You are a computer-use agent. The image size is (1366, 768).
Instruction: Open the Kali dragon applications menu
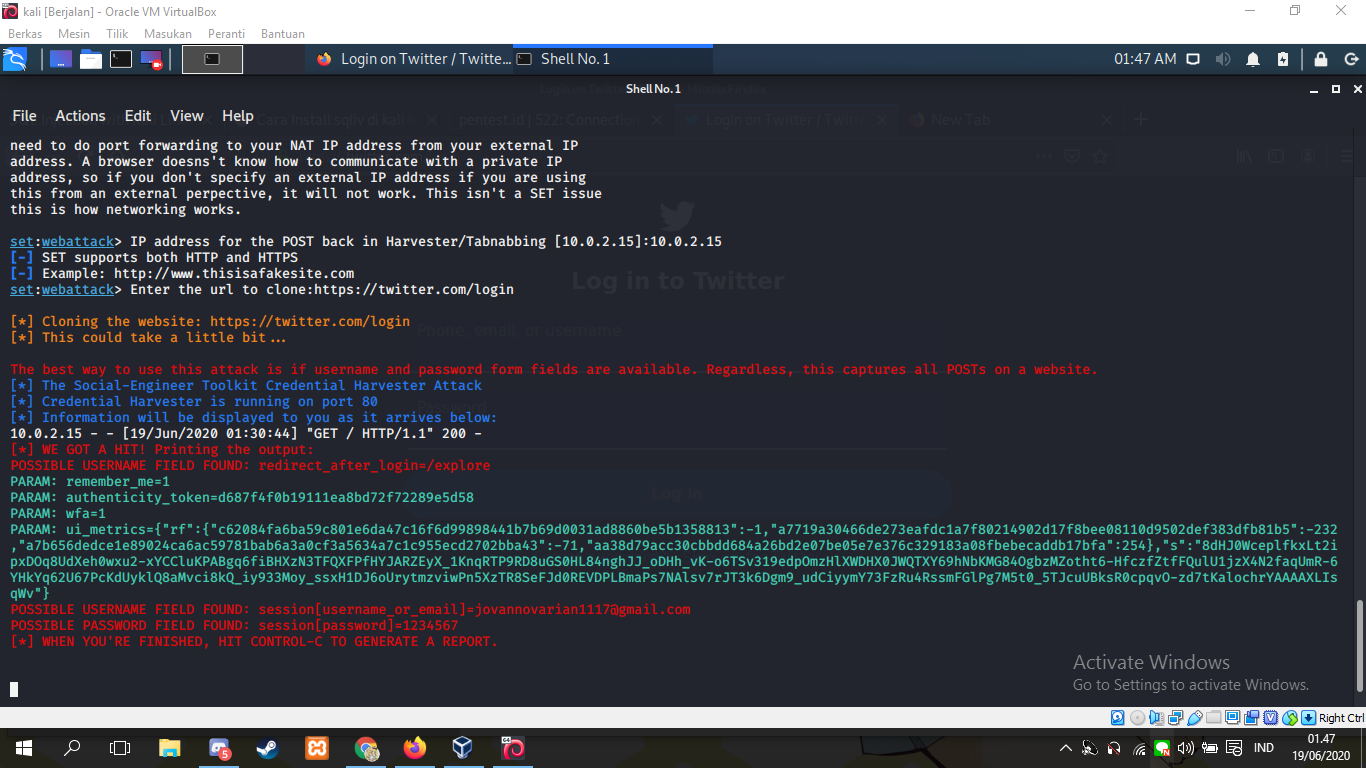coord(15,60)
